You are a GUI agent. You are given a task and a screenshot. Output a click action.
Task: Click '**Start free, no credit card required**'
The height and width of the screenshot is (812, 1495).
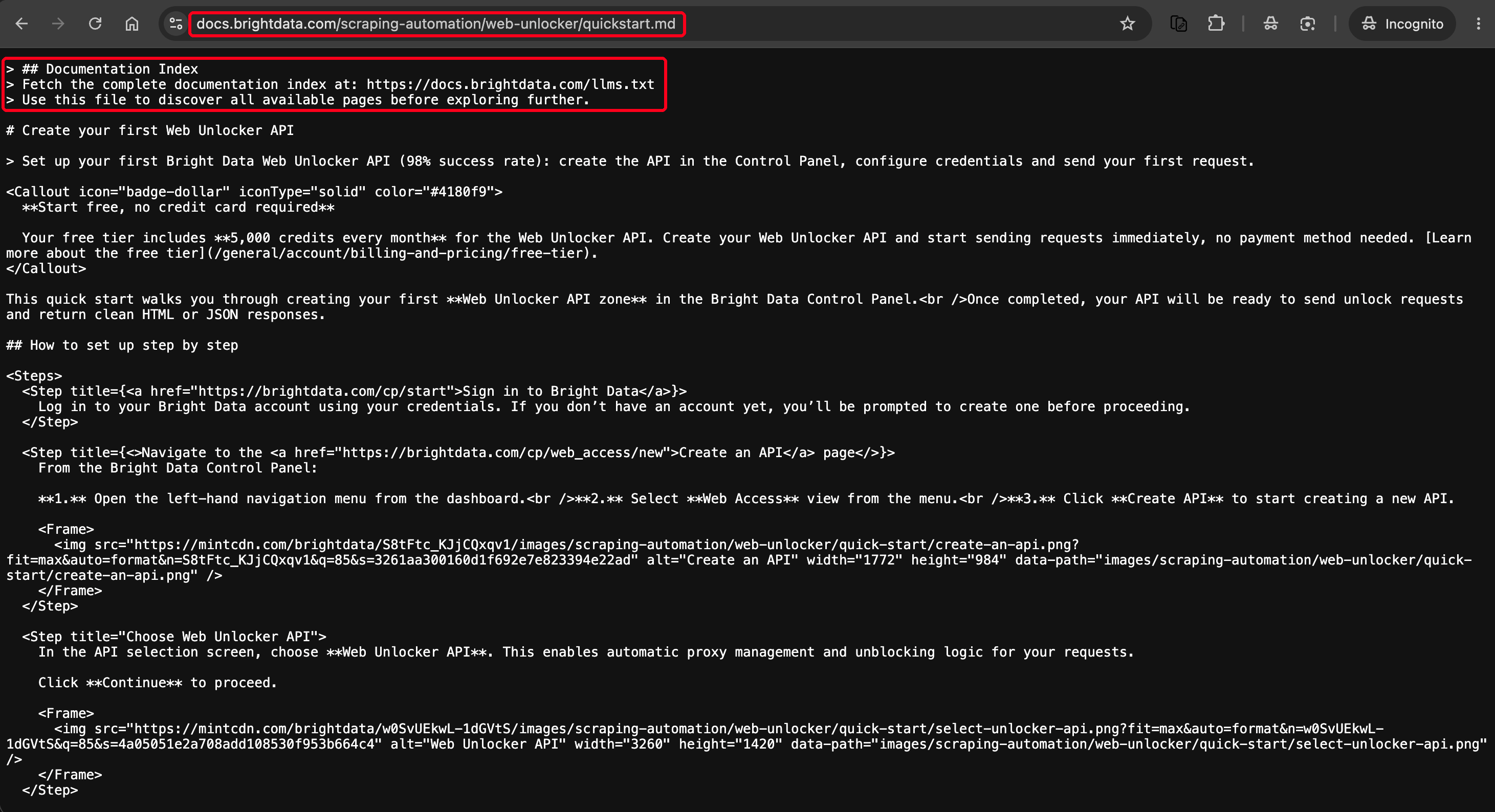(x=178, y=207)
